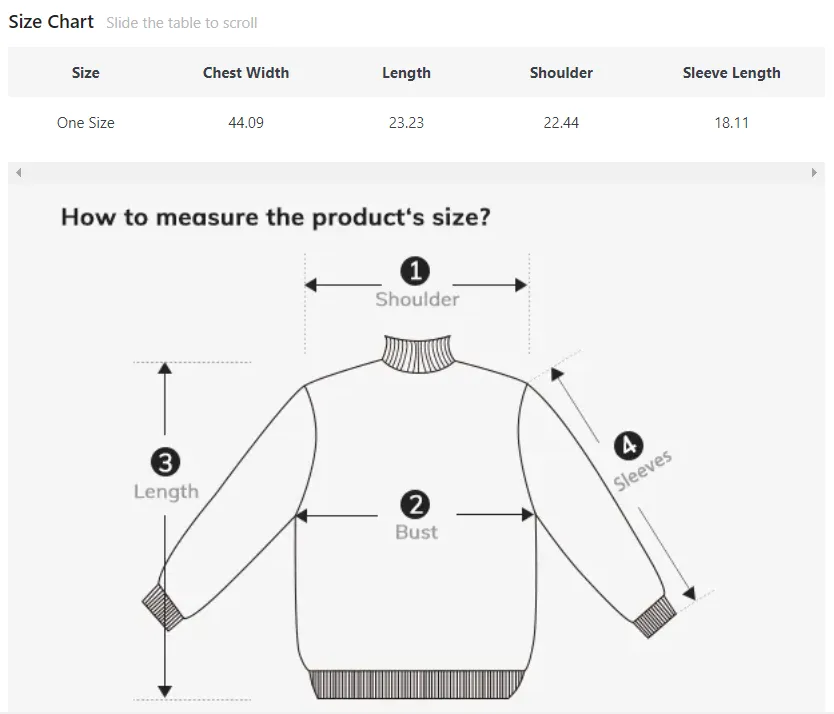Image resolution: width=834 pixels, height=714 pixels.
Task: Select the Shoulder column header
Action: pos(561,73)
